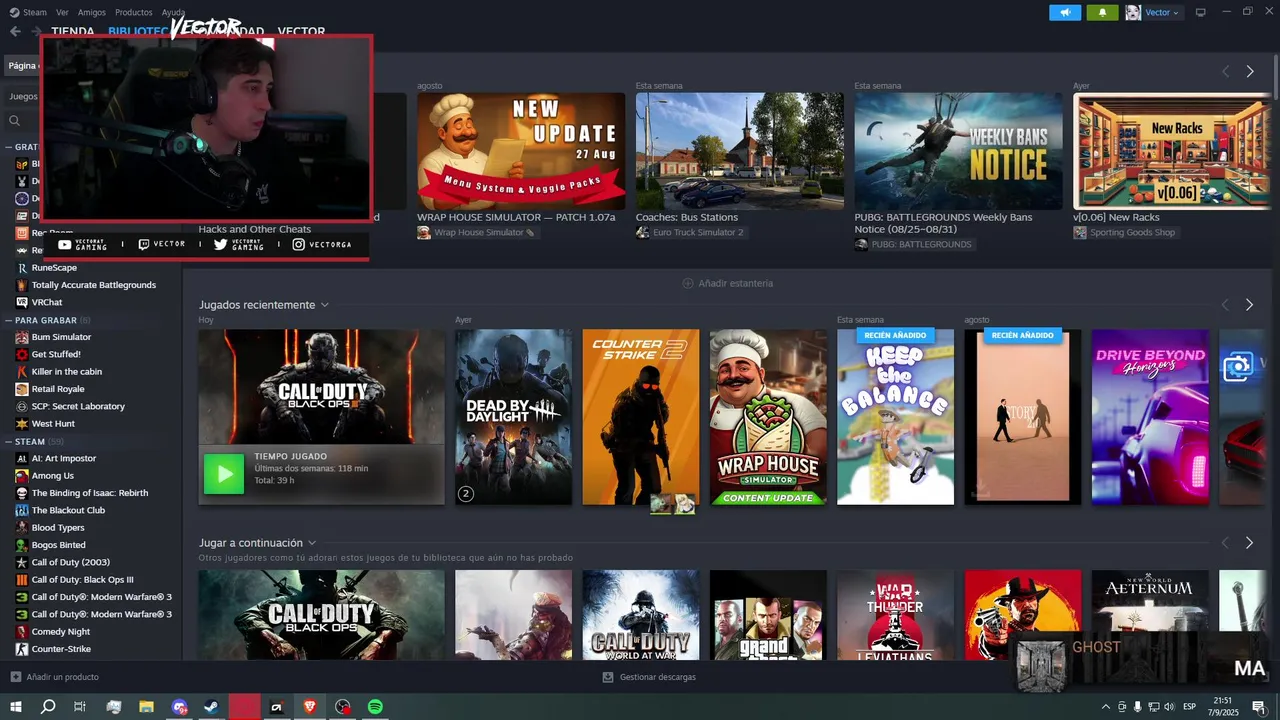Click the green play button for Black Ops III
This screenshot has height=720, width=1280.
223,474
